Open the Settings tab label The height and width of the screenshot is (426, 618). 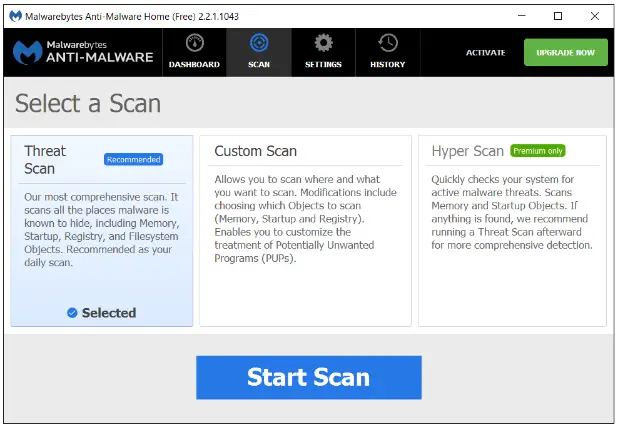click(x=323, y=65)
